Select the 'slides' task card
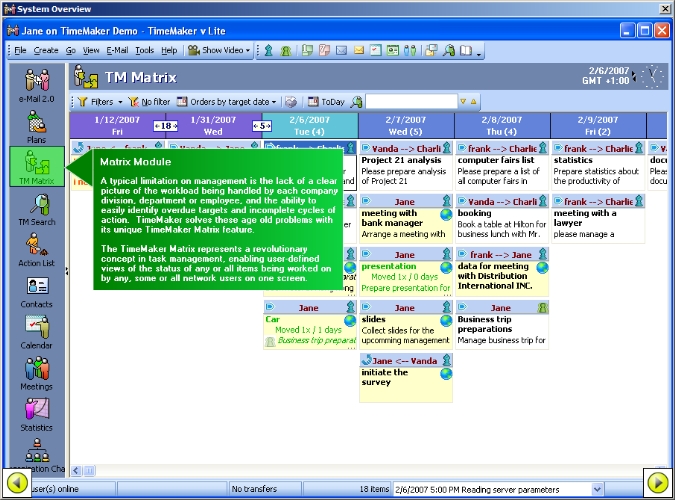The width and height of the screenshot is (675, 500). pos(406,325)
